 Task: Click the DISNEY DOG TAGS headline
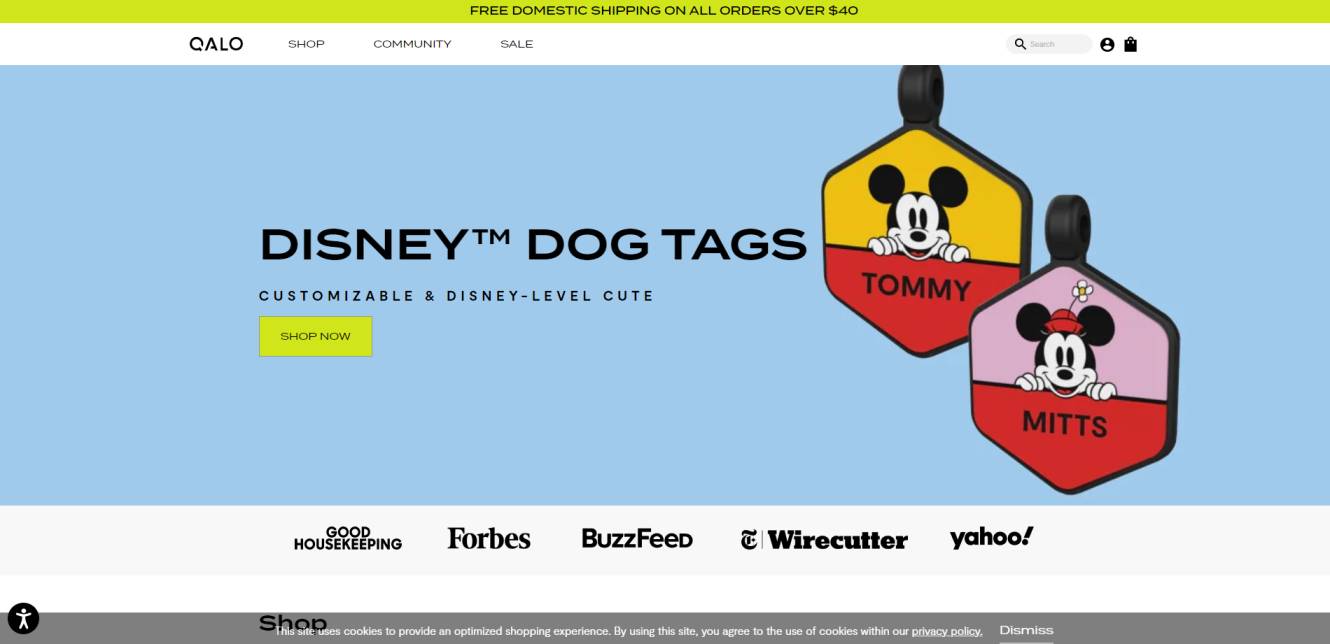coord(533,245)
